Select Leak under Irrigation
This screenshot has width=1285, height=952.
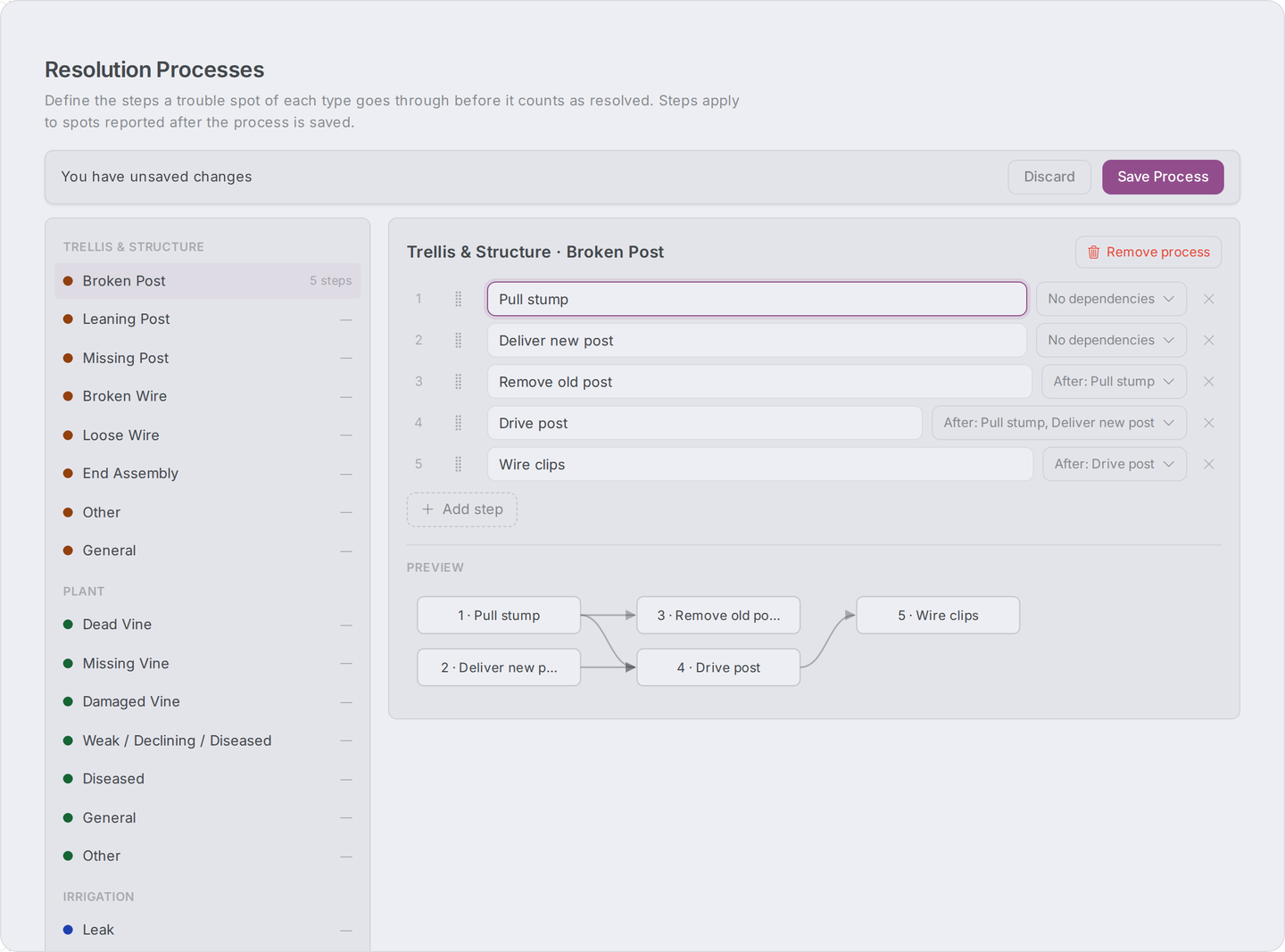tap(207, 930)
